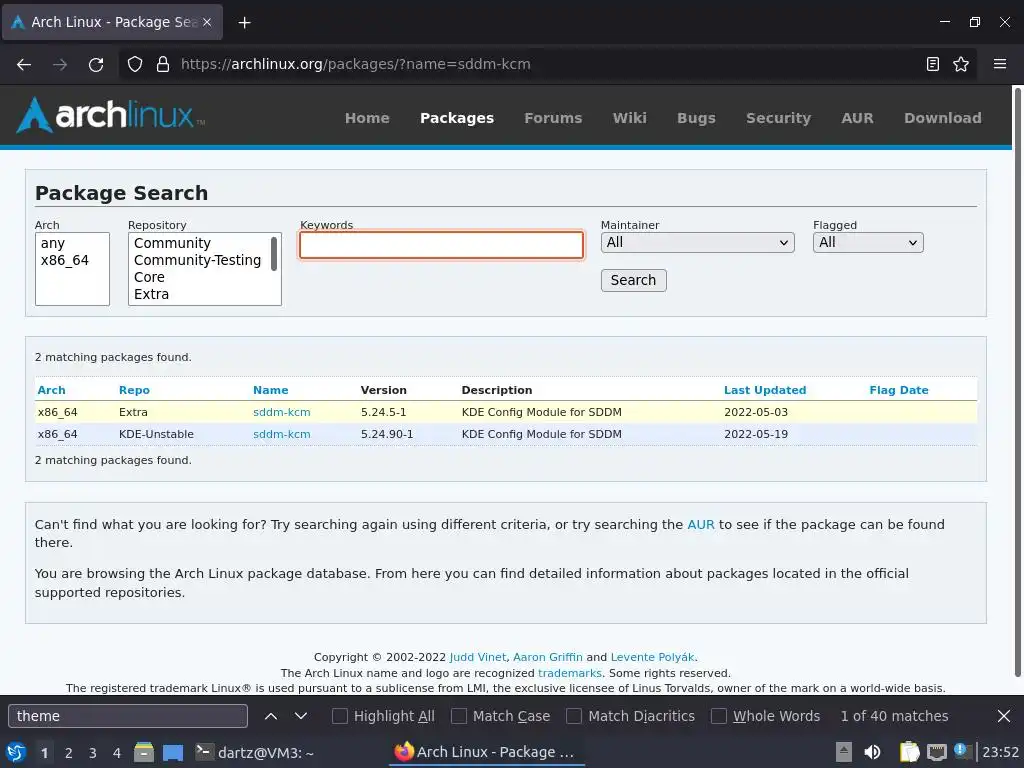Click the find bar 'theme' text field
The height and width of the screenshot is (768, 1024).
tap(128, 716)
